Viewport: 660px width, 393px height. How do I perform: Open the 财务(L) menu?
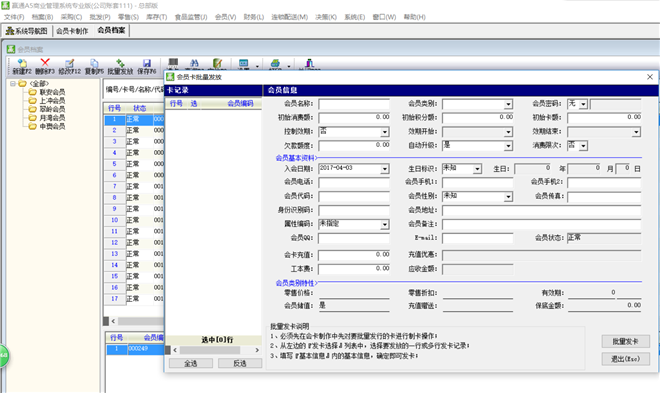(253, 17)
